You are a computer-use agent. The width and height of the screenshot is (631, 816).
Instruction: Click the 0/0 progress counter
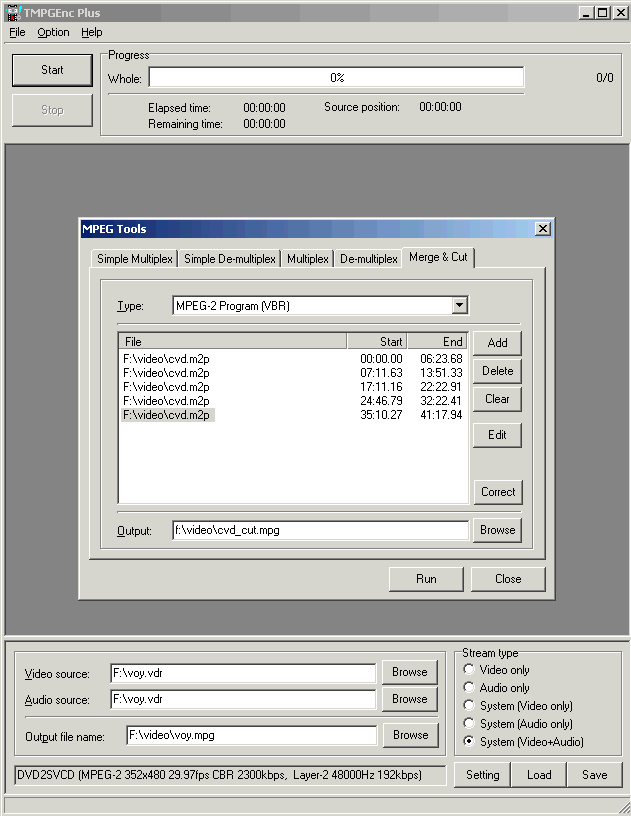(x=604, y=78)
